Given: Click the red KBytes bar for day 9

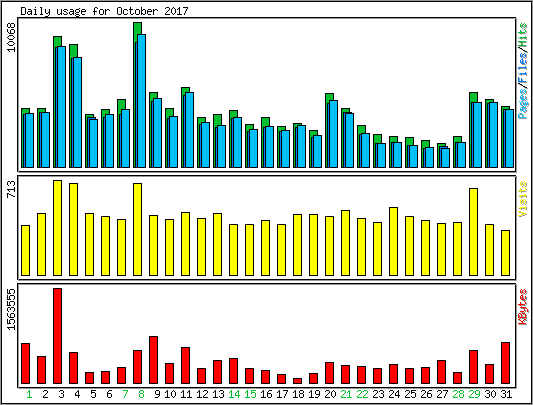Looking at the screenshot, I should (153, 360).
